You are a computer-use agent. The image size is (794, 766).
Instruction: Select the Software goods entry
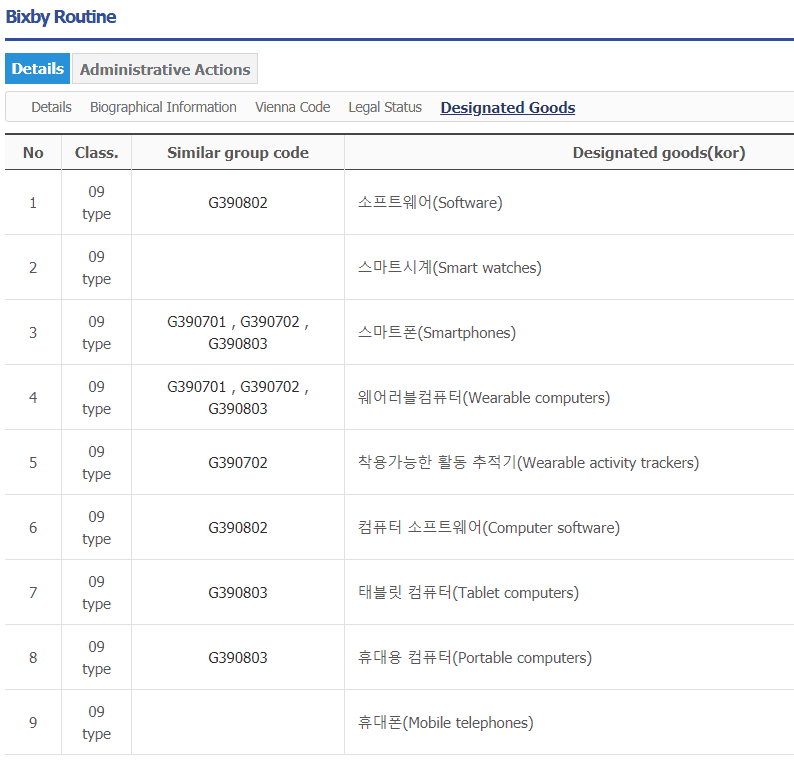pos(430,203)
